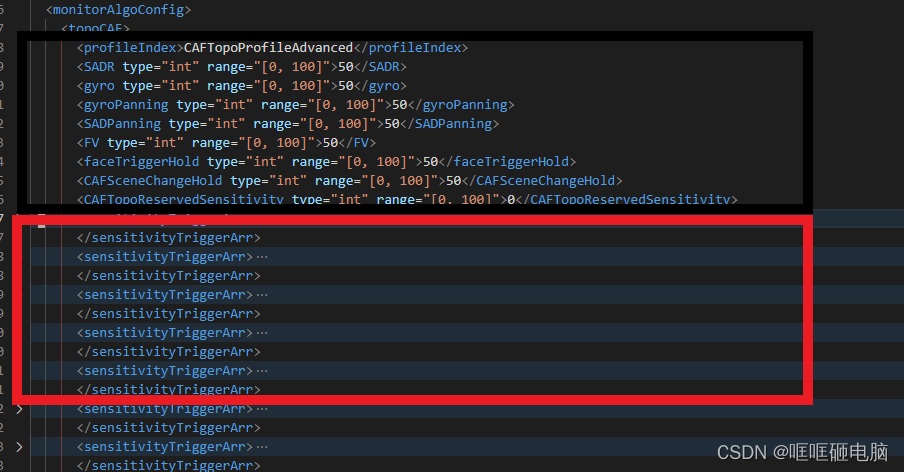
Task: Click the opening gyroPanning tag name
Action: (x=126, y=104)
